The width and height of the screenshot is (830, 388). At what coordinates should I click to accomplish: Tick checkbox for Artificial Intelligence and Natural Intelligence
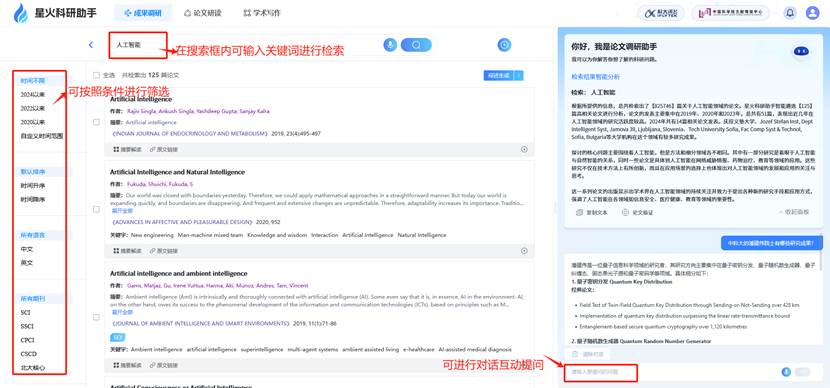96,210
